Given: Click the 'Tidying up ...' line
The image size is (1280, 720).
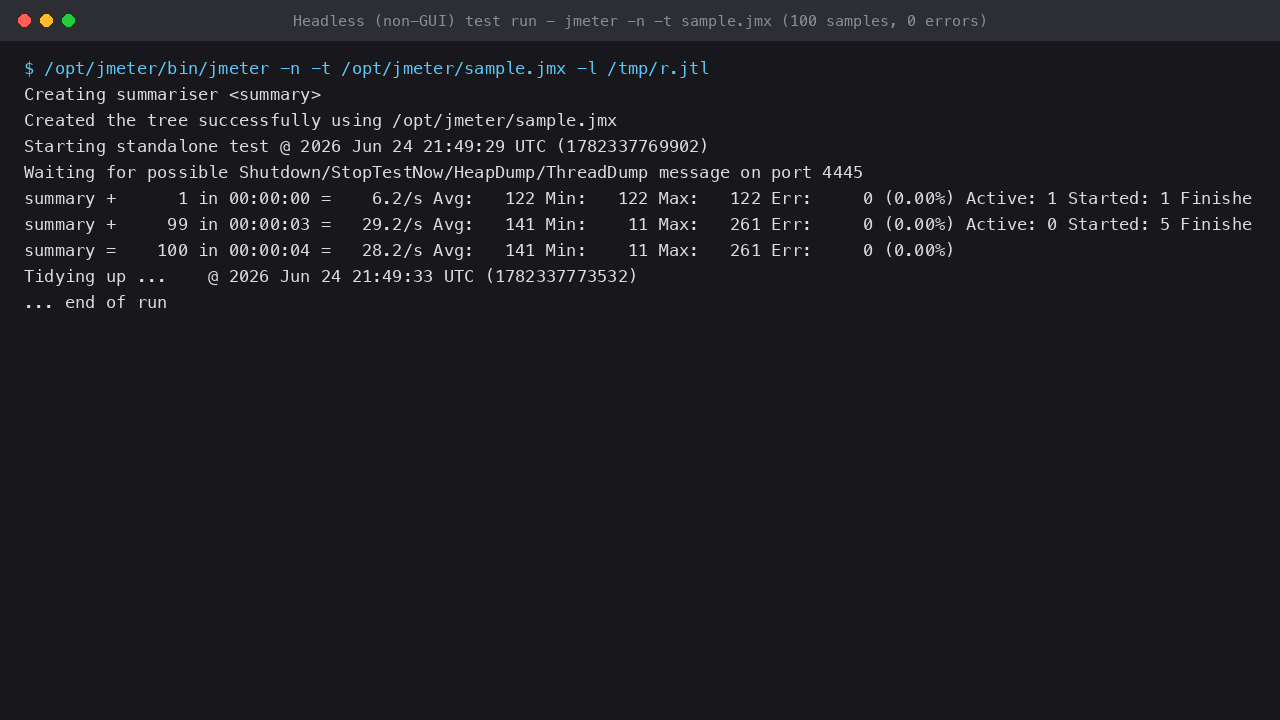Looking at the screenshot, I should (331, 276).
